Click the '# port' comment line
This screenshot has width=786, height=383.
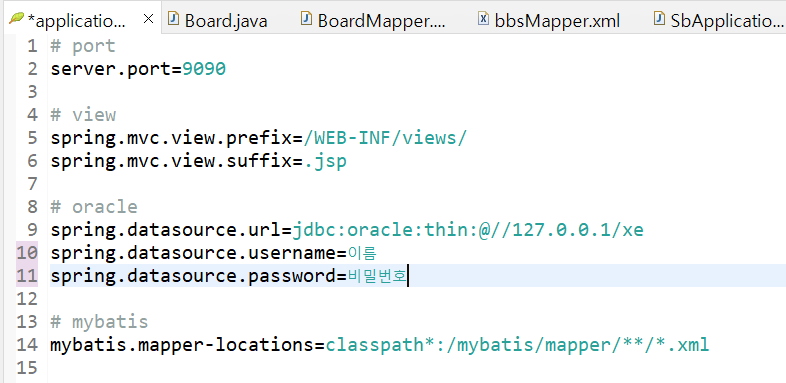coord(83,46)
